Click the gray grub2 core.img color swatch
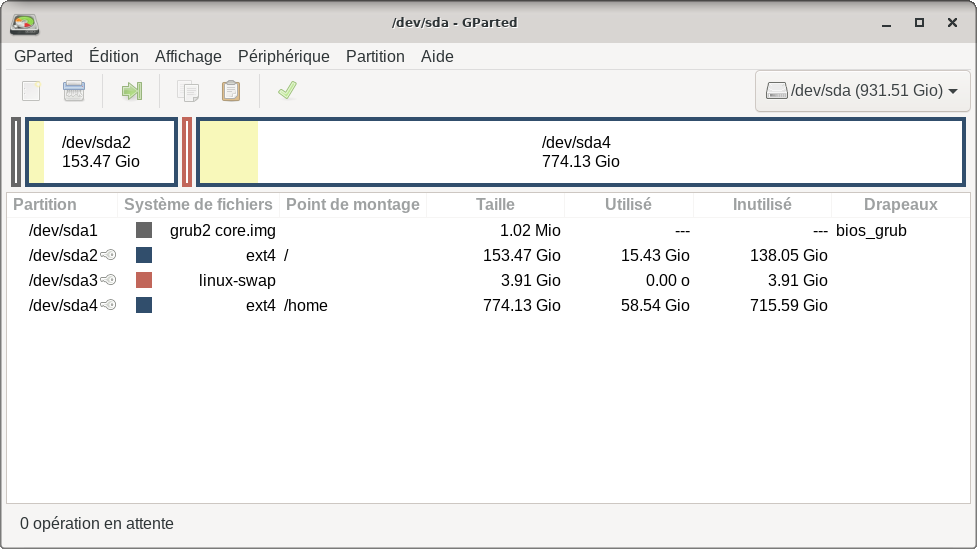This screenshot has width=977, height=549. click(x=144, y=230)
